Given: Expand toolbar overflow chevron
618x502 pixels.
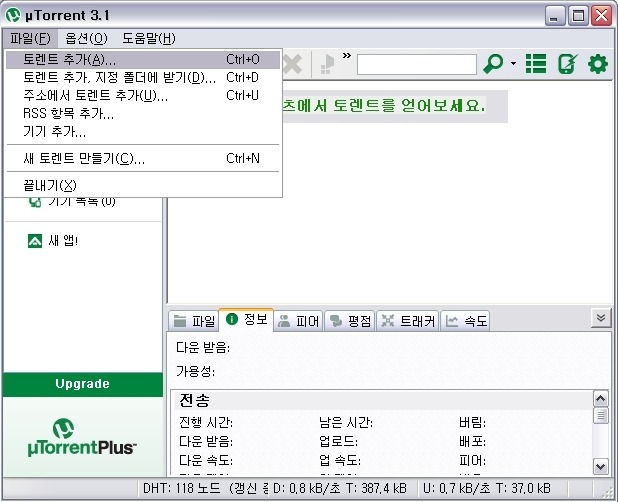Looking at the screenshot, I should (x=346, y=56).
